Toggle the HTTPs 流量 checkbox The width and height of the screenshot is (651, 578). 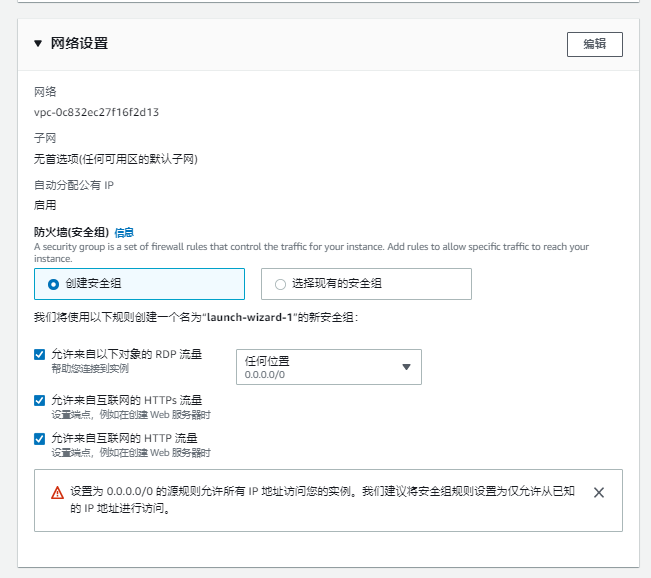tap(39, 401)
